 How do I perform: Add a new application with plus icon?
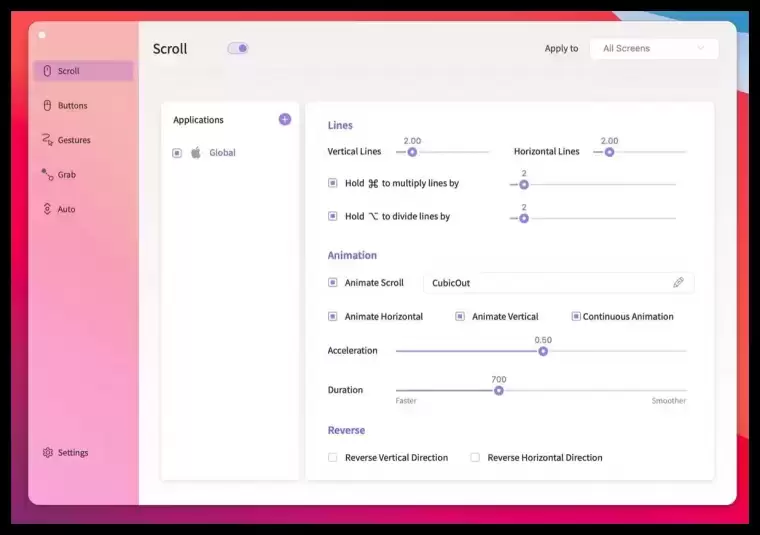coord(285,119)
